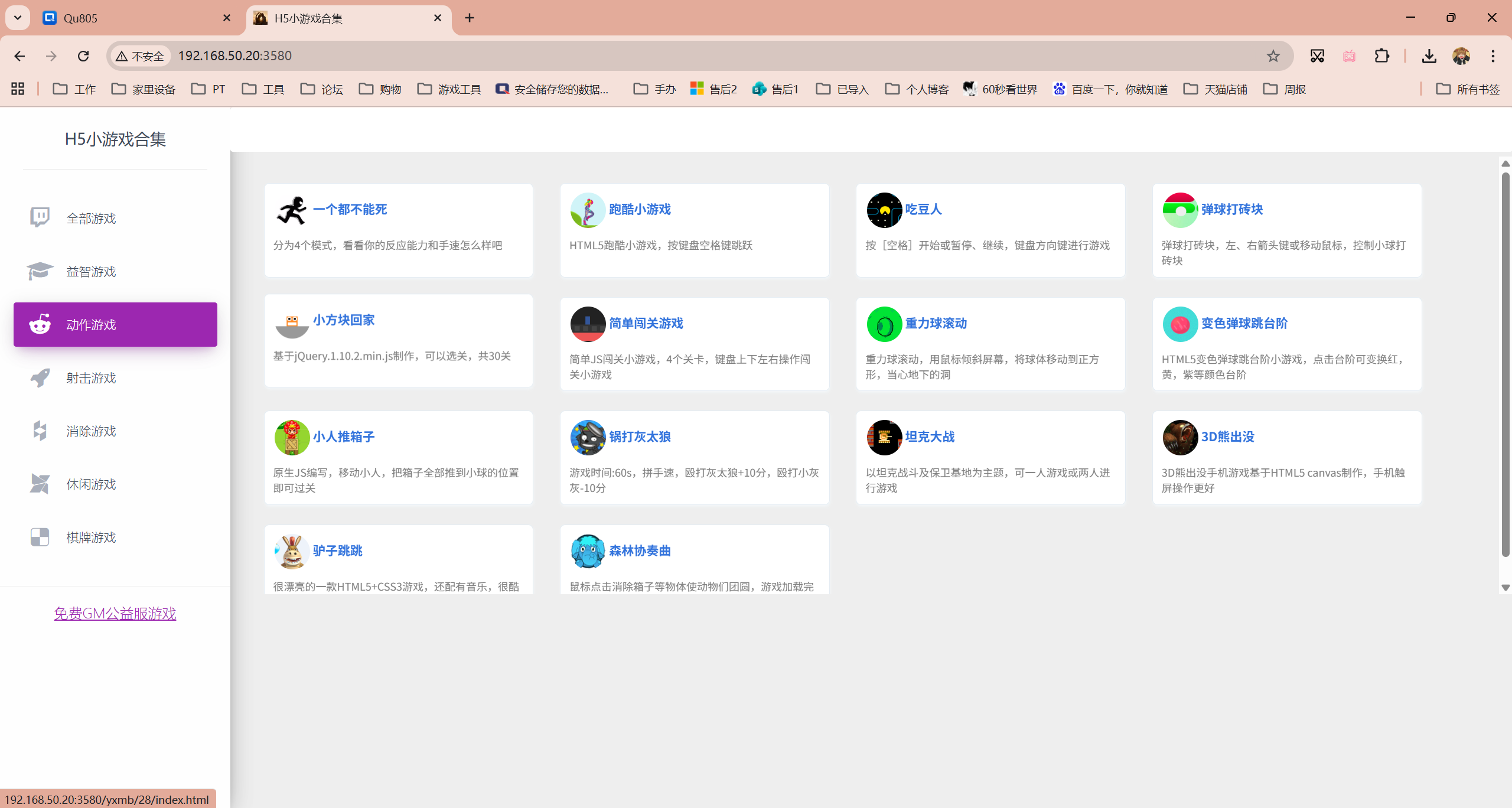Click the 3D熊出没 bear icon
Image resolution: width=1512 pixels, height=808 pixels.
[1179, 437]
